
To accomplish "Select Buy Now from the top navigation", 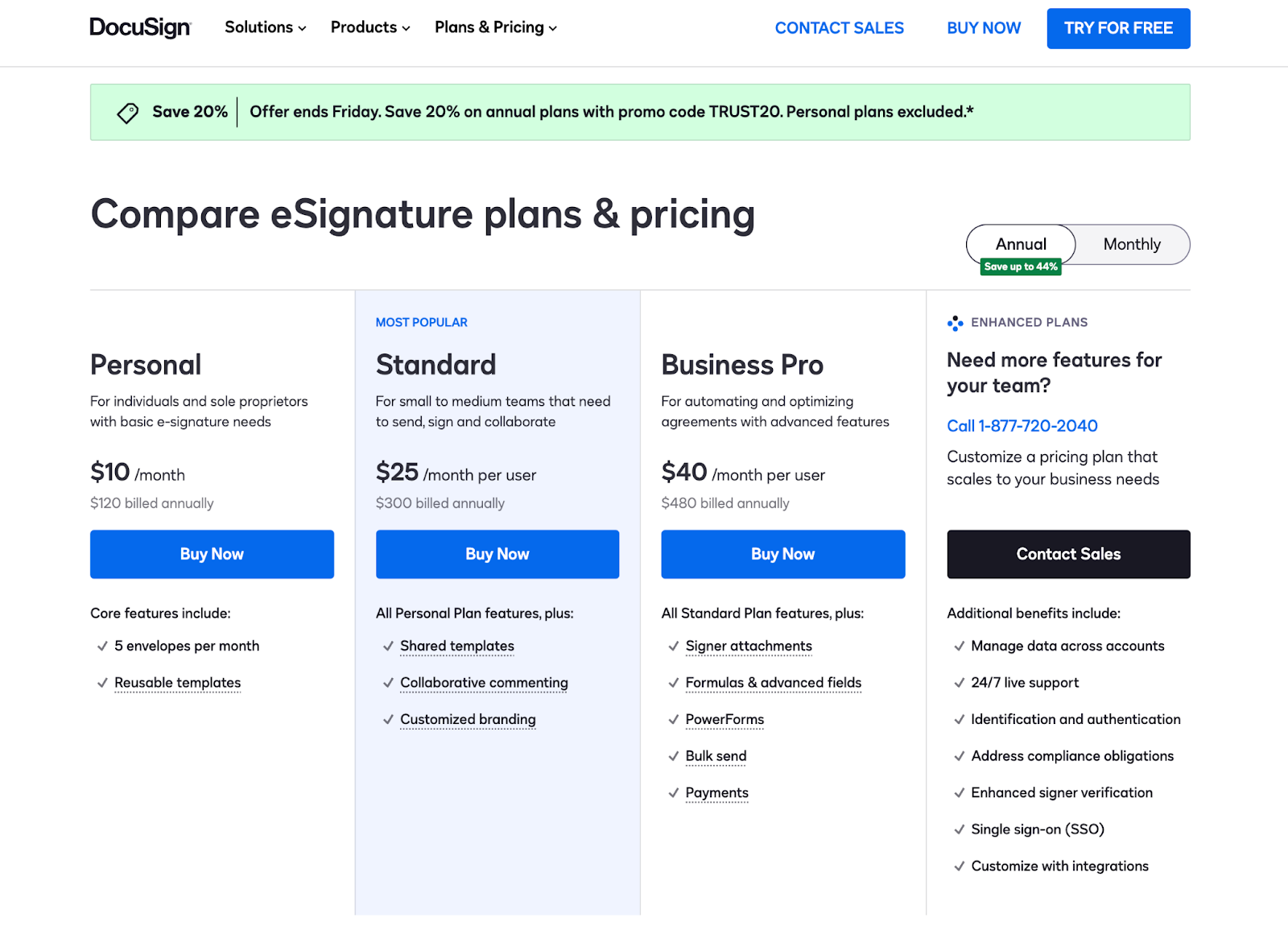I will [983, 27].
